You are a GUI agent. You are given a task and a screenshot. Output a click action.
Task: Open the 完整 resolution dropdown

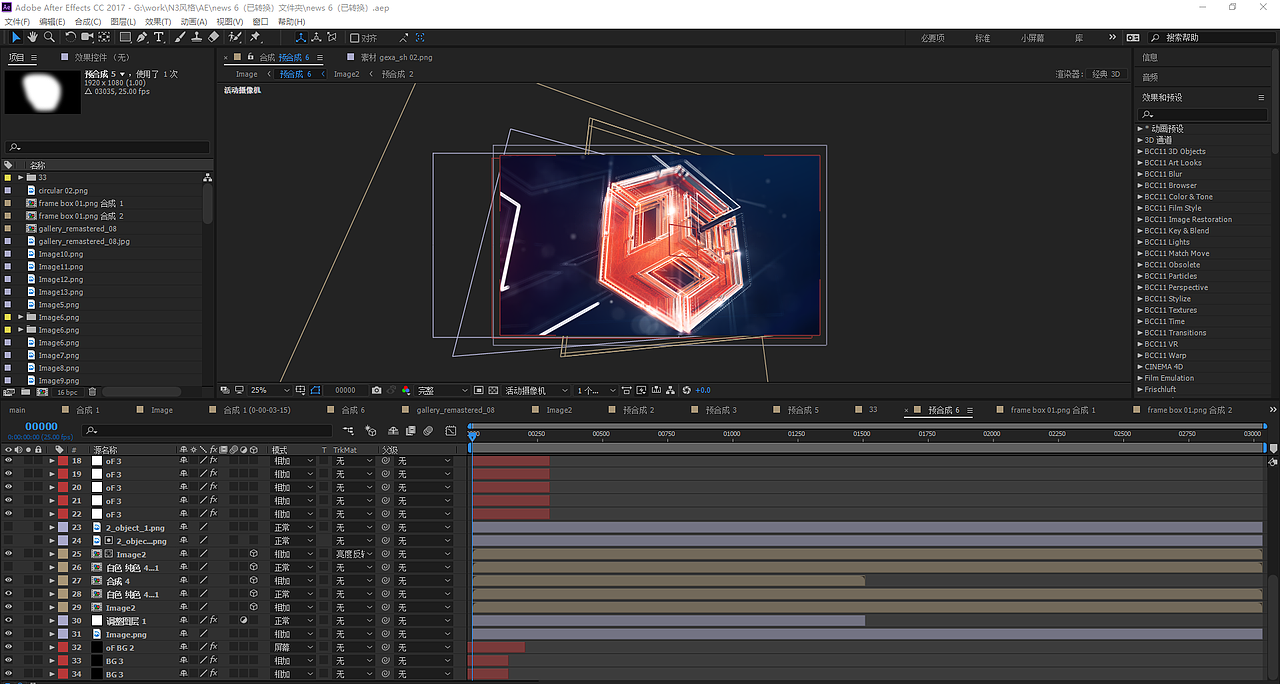coord(442,390)
